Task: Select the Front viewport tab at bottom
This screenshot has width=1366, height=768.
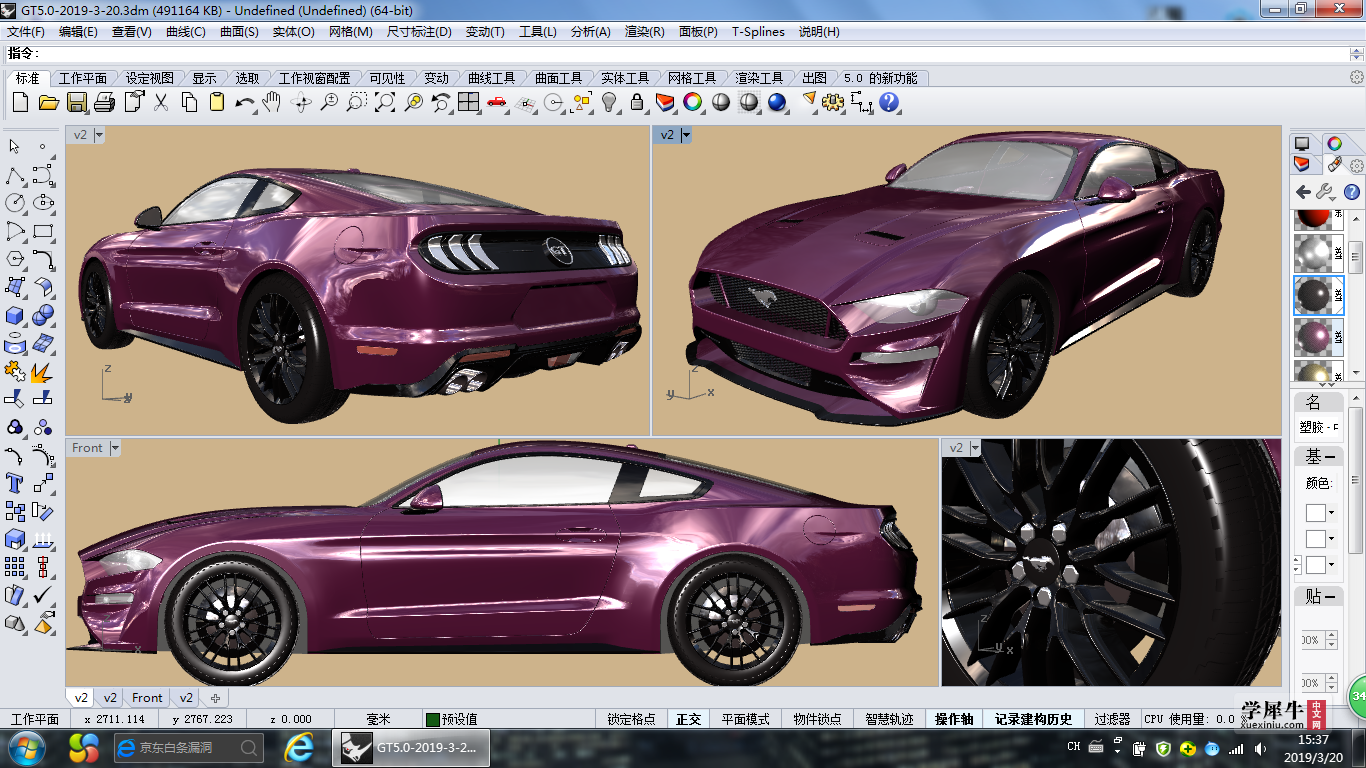Action: coord(147,698)
